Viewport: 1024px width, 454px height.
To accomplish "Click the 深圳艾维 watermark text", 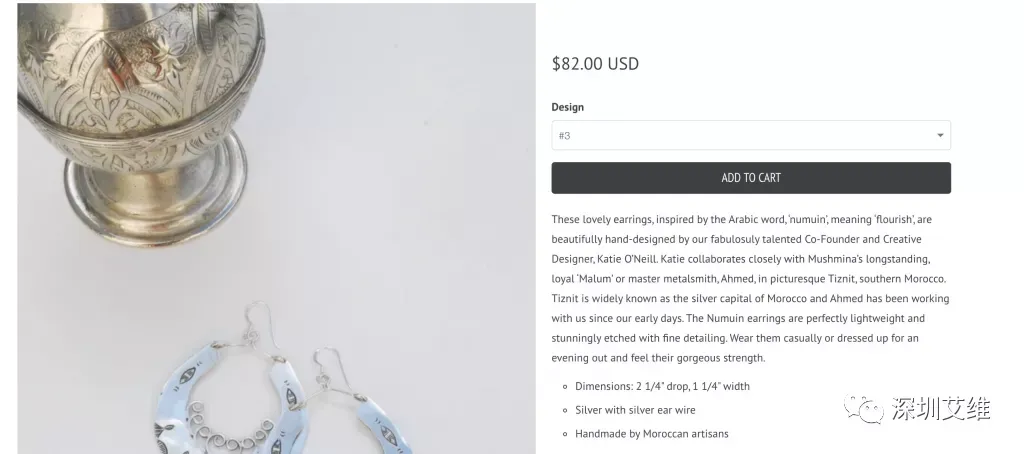I will 941,408.
